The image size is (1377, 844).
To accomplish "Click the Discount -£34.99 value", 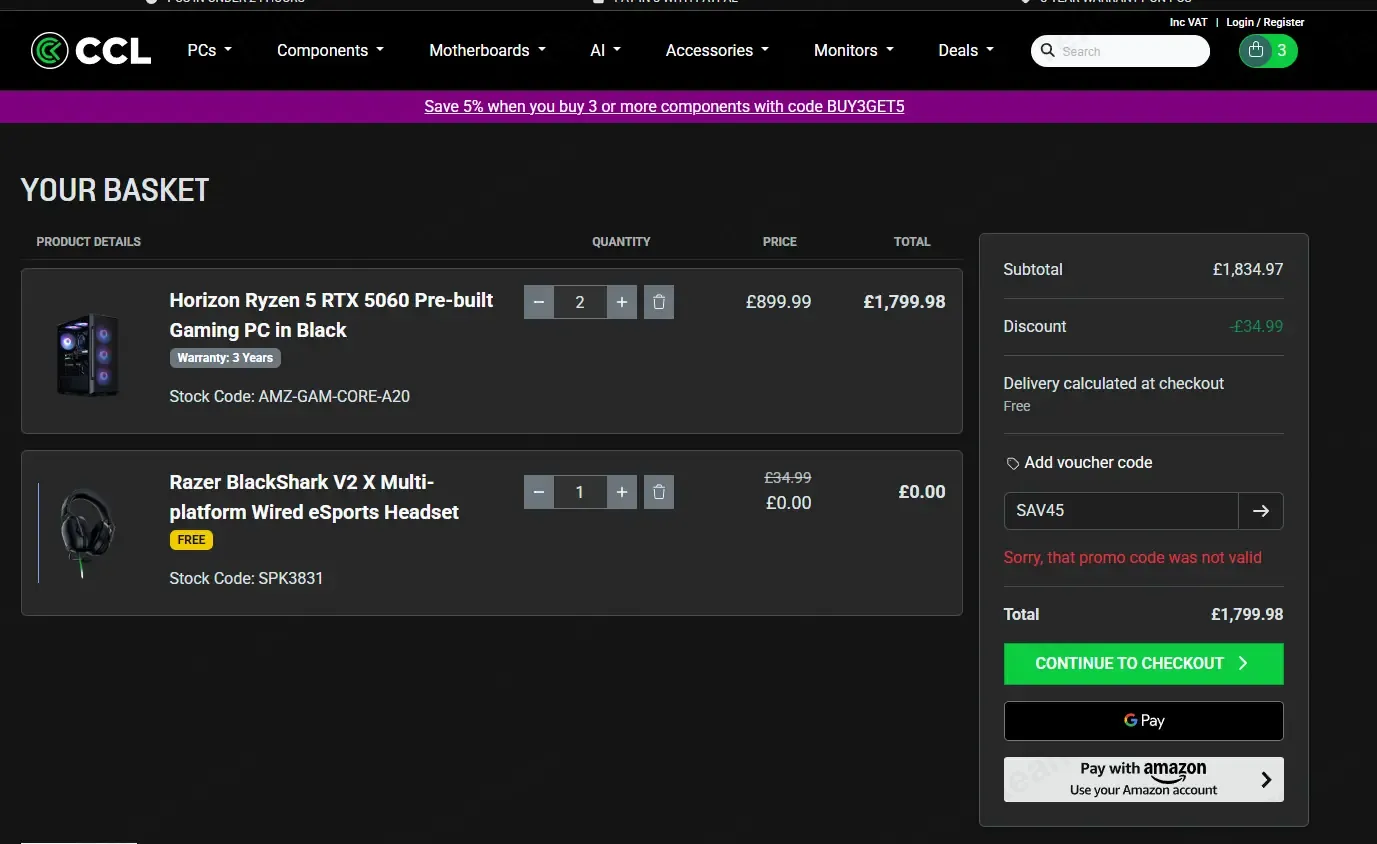I will [1256, 327].
